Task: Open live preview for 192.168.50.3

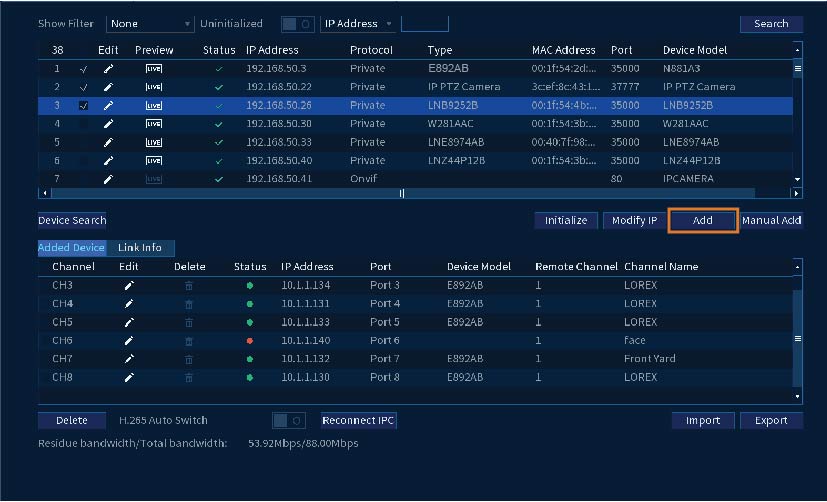Action: click(x=153, y=69)
